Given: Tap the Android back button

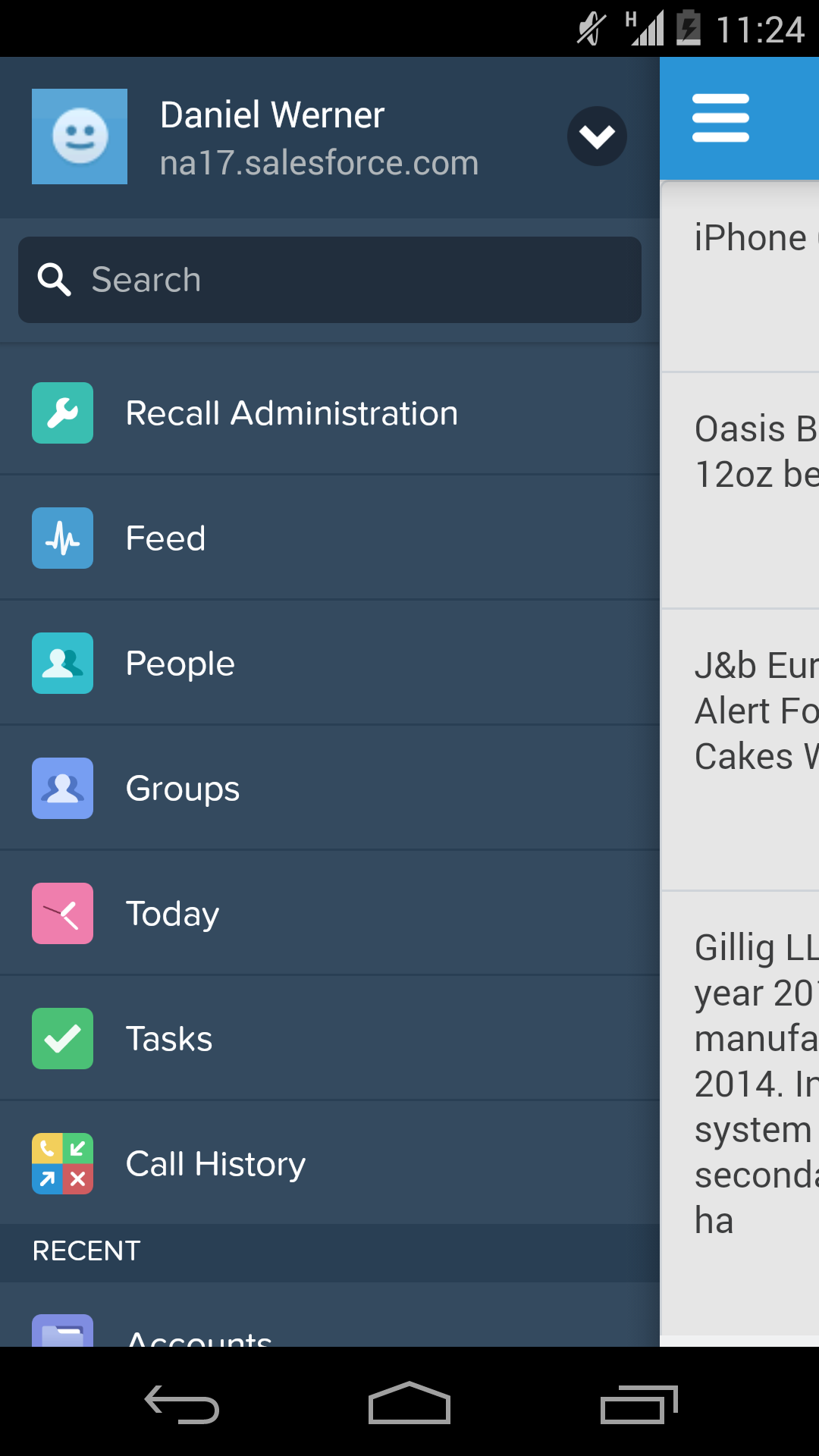Looking at the screenshot, I should 182,1404.
